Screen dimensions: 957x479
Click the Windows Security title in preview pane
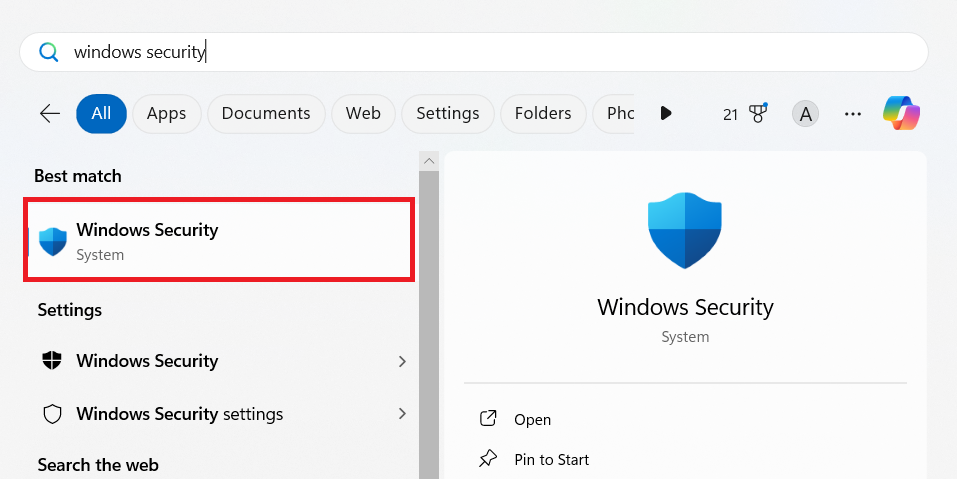click(685, 307)
